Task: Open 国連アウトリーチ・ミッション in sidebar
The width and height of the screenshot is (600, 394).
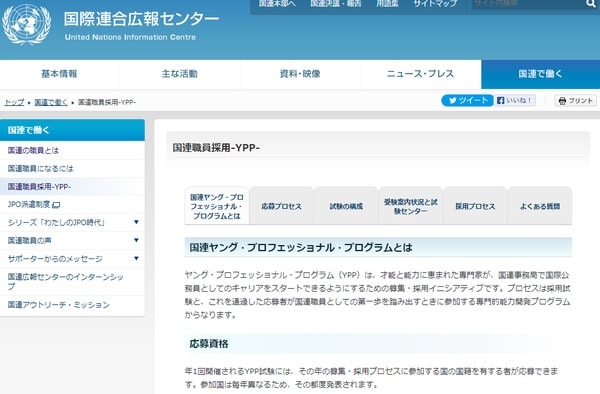Action: click(x=72, y=305)
